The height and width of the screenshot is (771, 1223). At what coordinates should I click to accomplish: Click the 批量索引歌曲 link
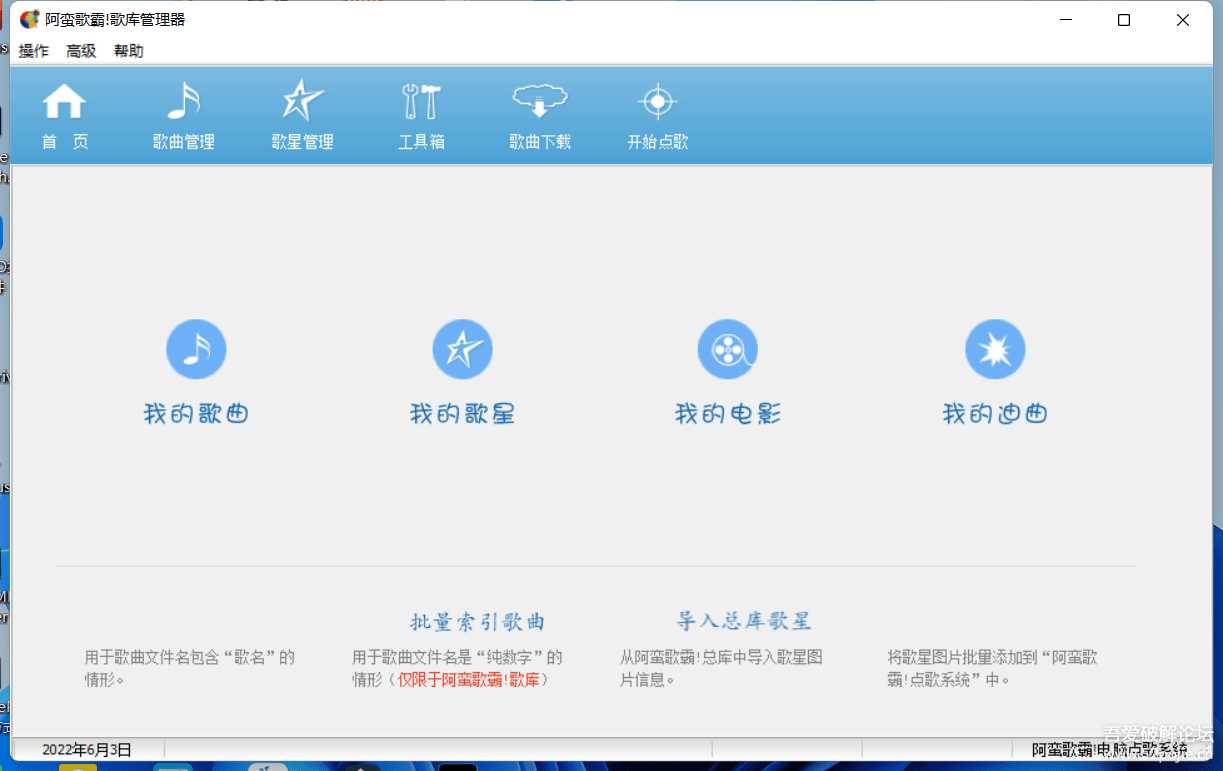(x=478, y=621)
